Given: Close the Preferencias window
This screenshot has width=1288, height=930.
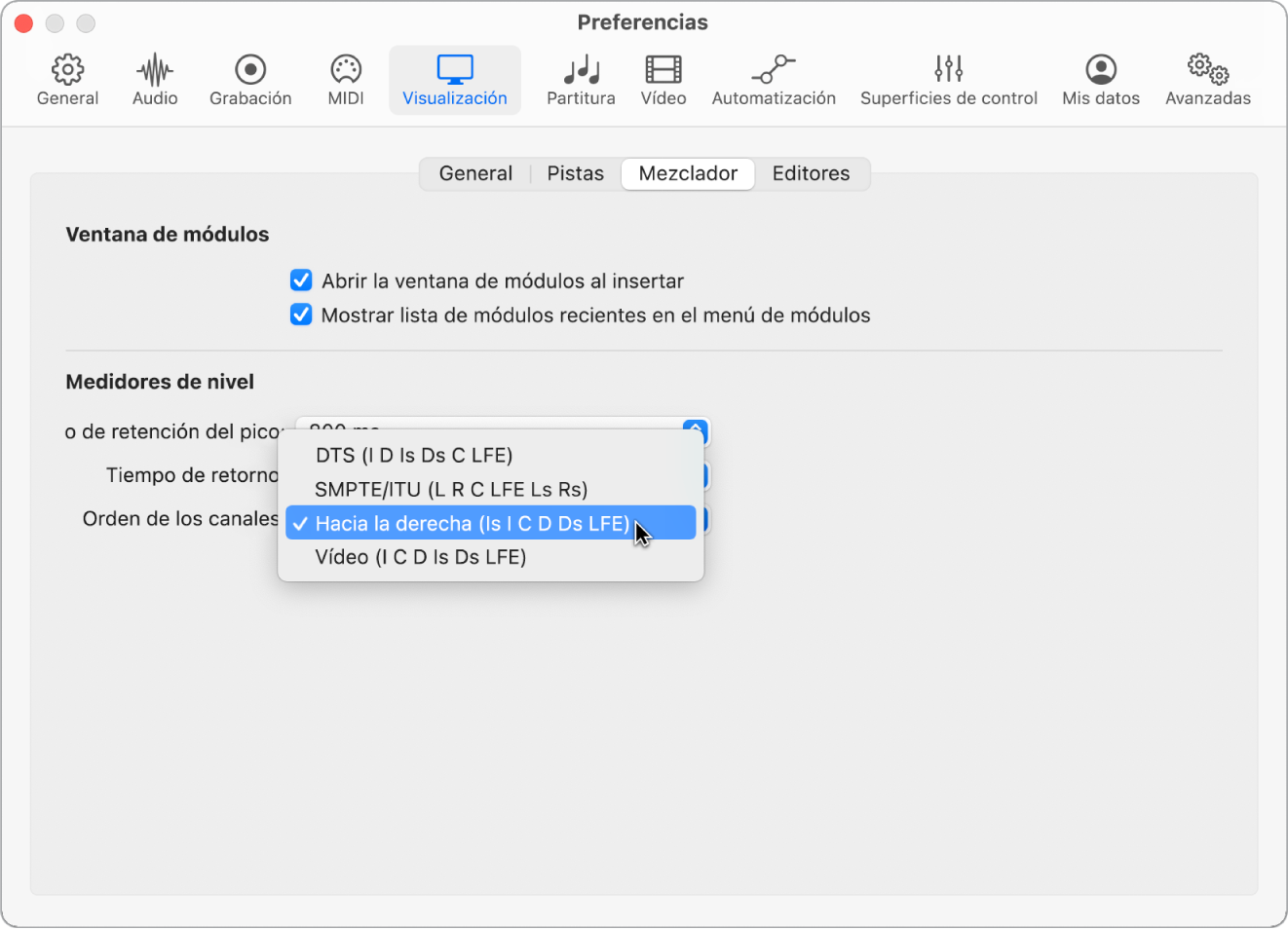Looking at the screenshot, I should 24,23.
